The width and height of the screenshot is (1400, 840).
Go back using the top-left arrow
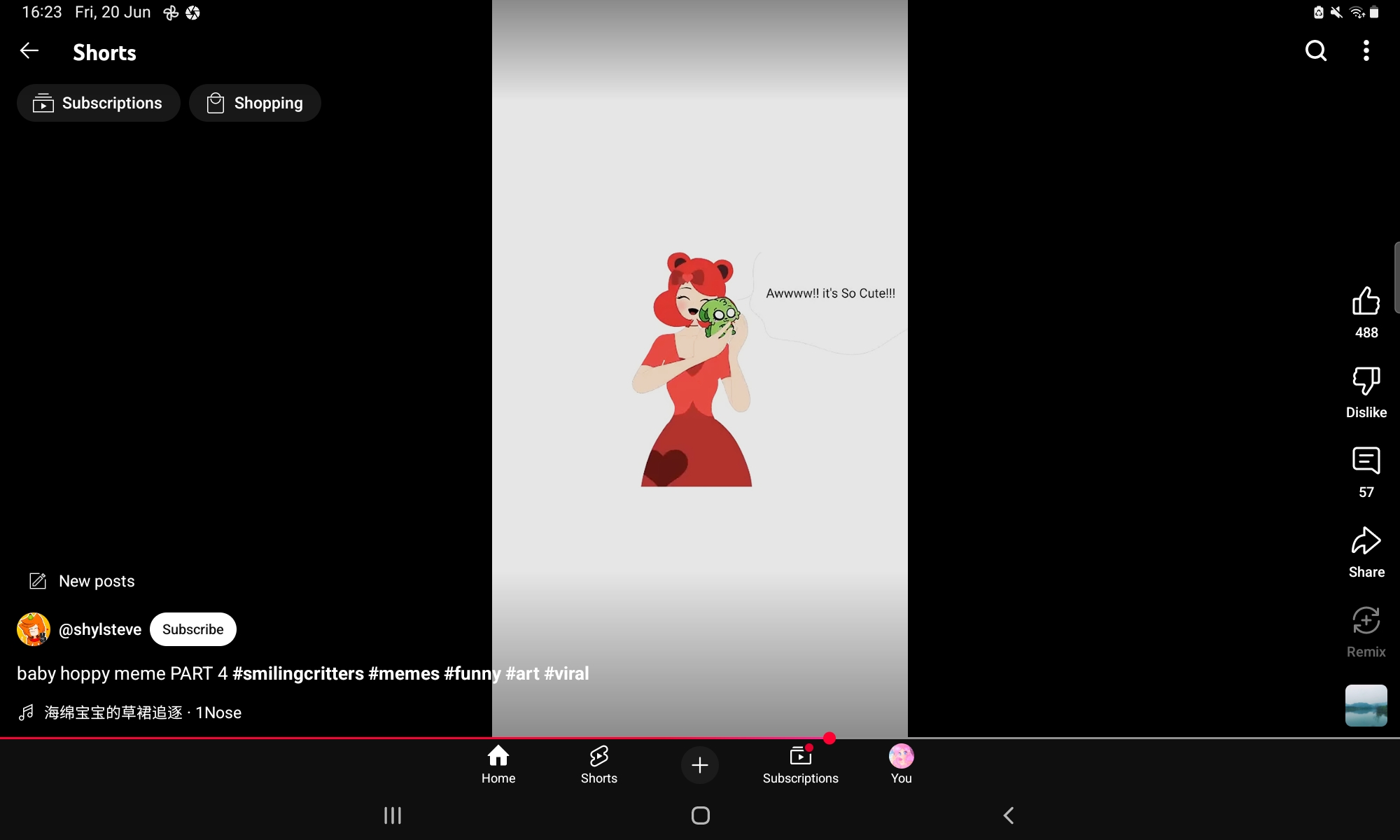29,50
